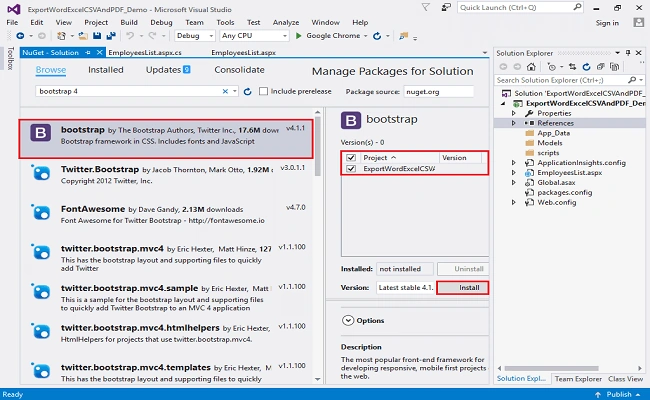Open the Team Explorer panel tab
The image size is (650, 400).
click(x=578, y=379)
